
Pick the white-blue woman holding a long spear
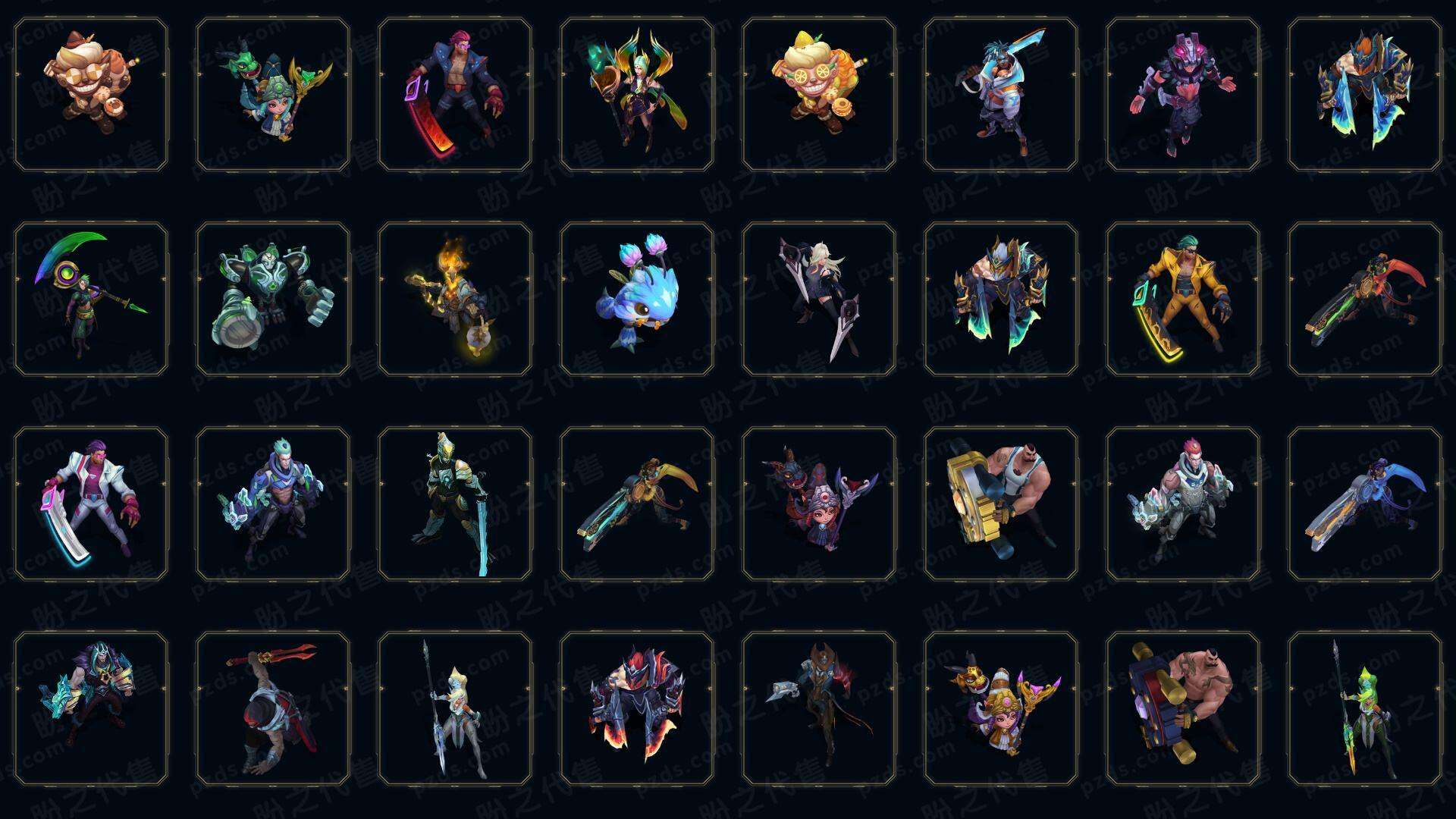pos(455,708)
